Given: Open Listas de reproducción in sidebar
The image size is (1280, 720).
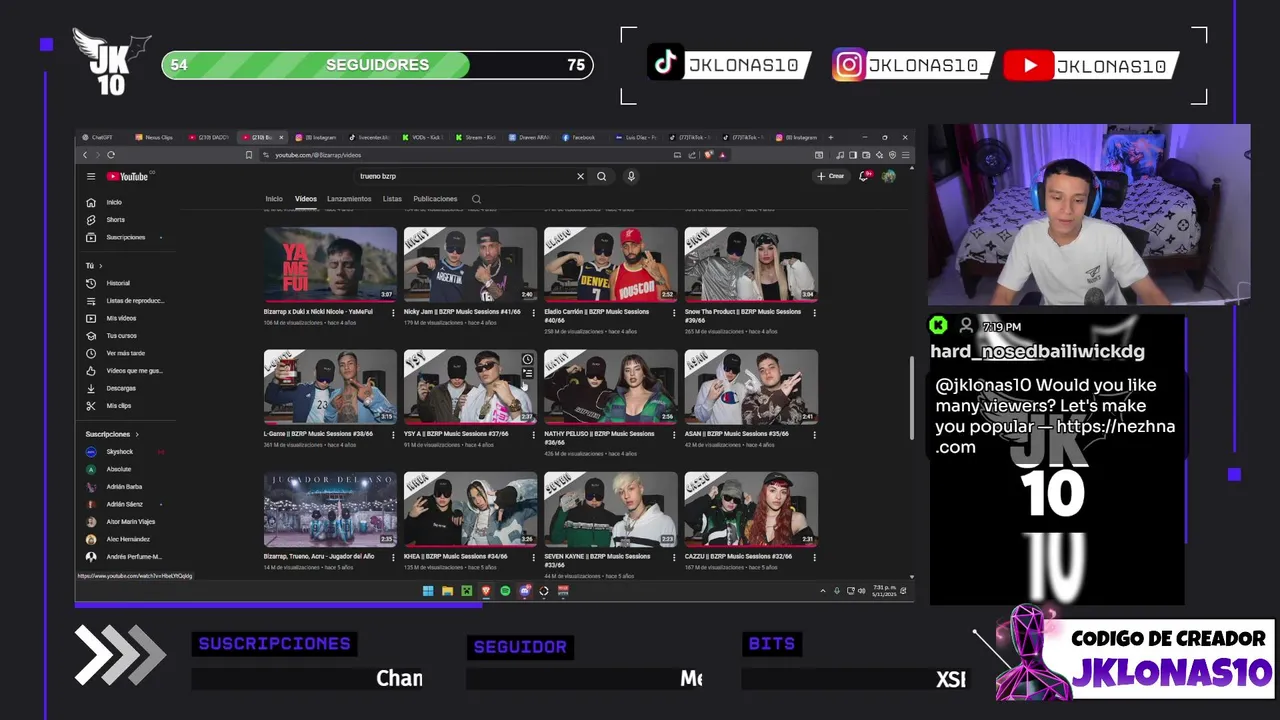Looking at the screenshot, I should tap(125, 300).
